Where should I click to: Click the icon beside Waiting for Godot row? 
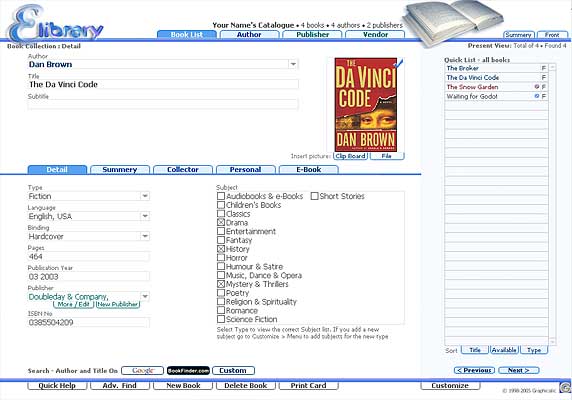click(x=537, y=96)
